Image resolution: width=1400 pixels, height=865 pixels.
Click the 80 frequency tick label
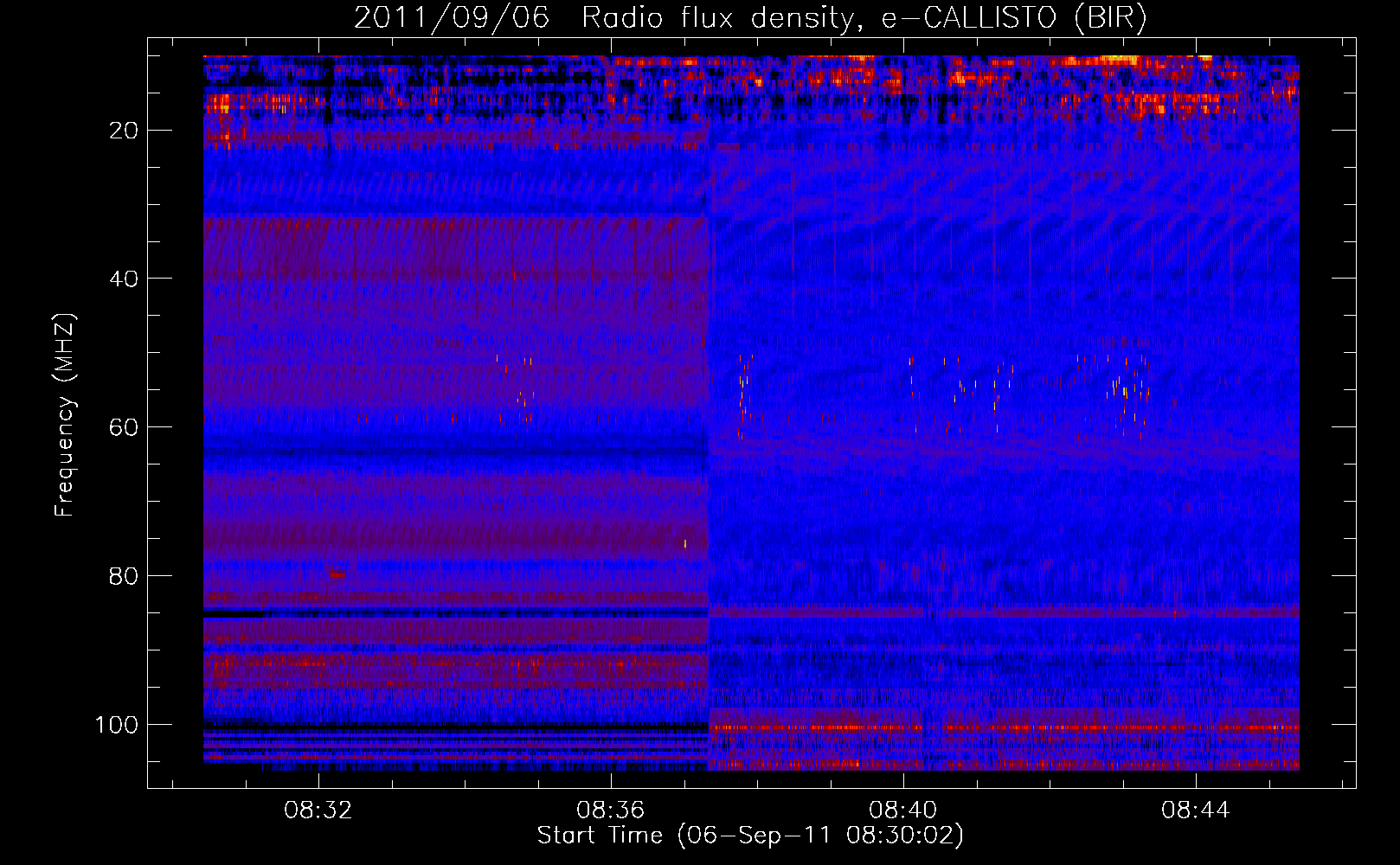click(125, 576)
